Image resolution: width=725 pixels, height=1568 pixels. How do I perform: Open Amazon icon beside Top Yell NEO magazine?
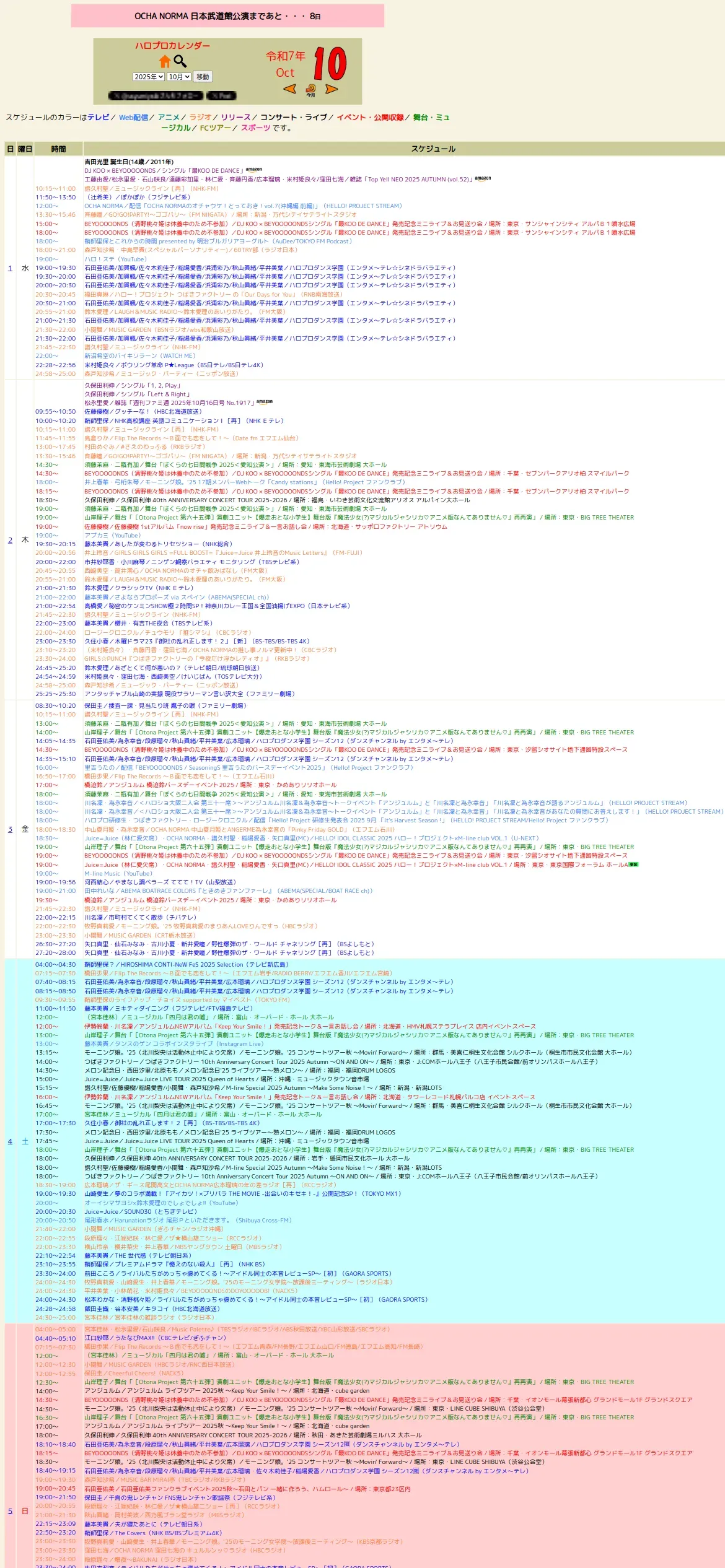[x=483, y=178]
